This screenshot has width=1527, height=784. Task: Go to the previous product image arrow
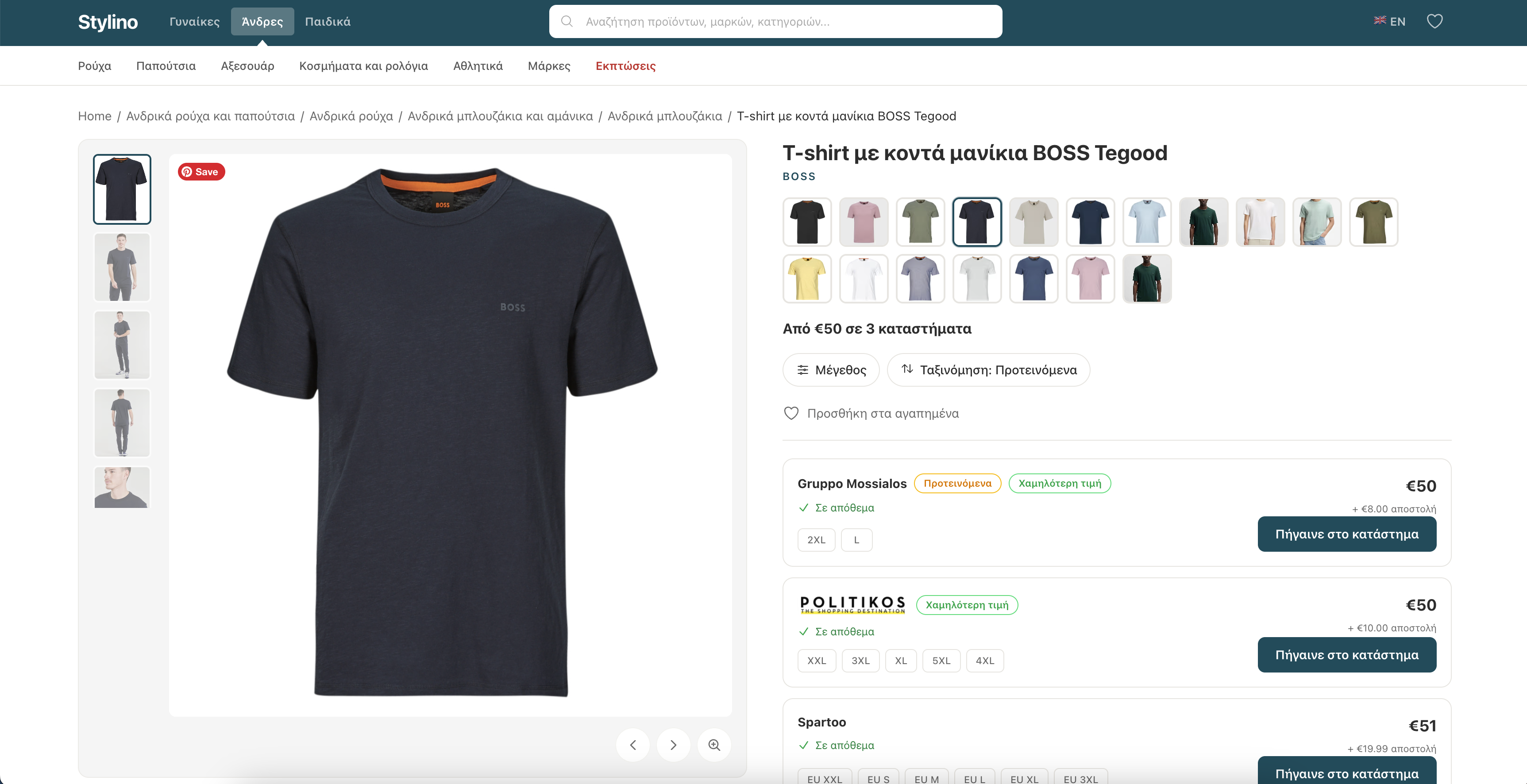pyautogui.click(x=632, y=745)
